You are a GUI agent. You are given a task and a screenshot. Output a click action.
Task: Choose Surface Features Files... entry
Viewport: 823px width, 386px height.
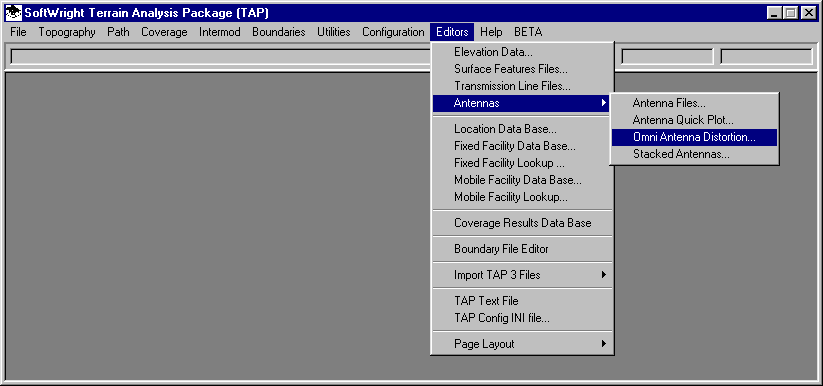[x=522, y=69]
